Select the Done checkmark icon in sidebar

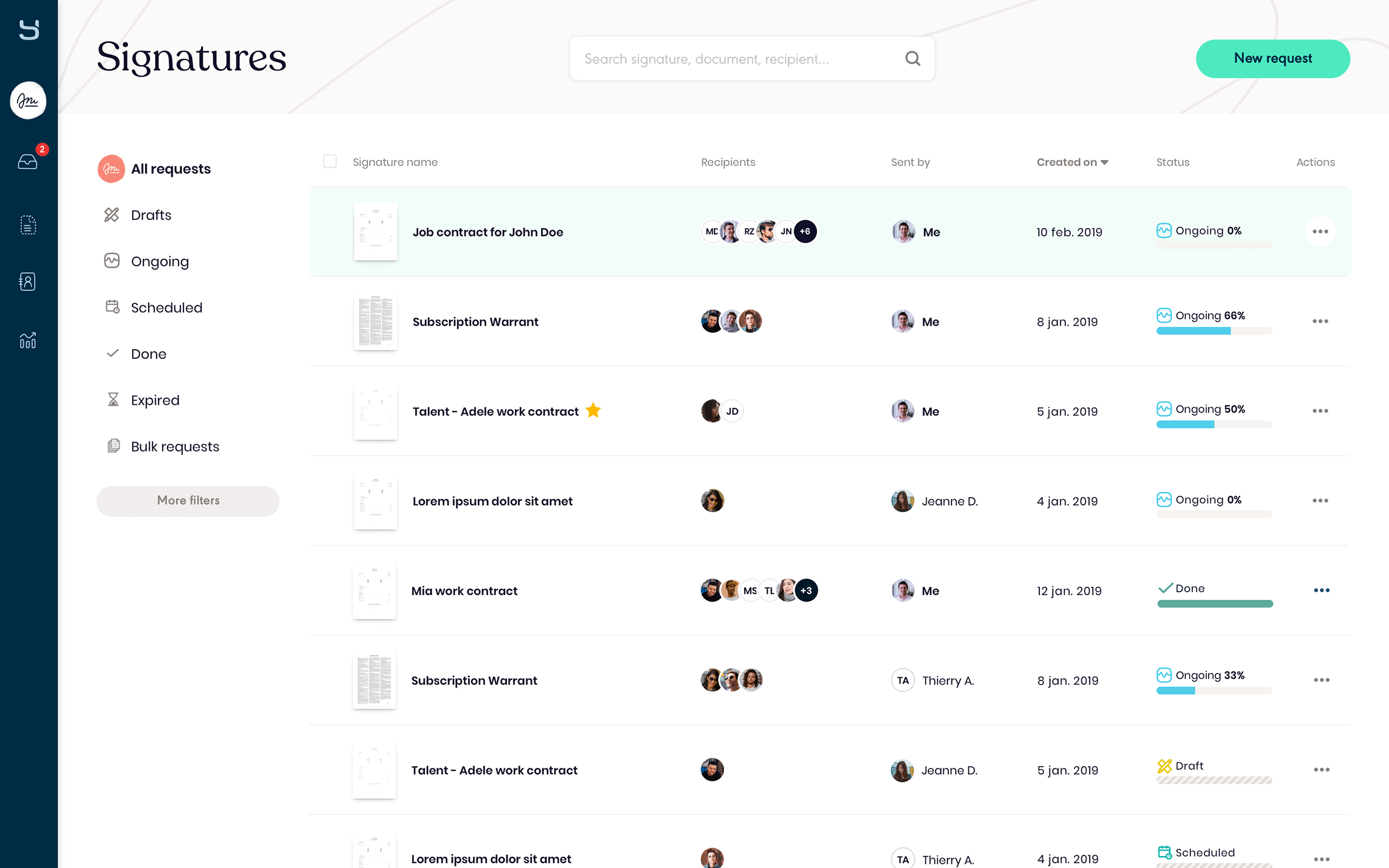(x=113, y=354)
